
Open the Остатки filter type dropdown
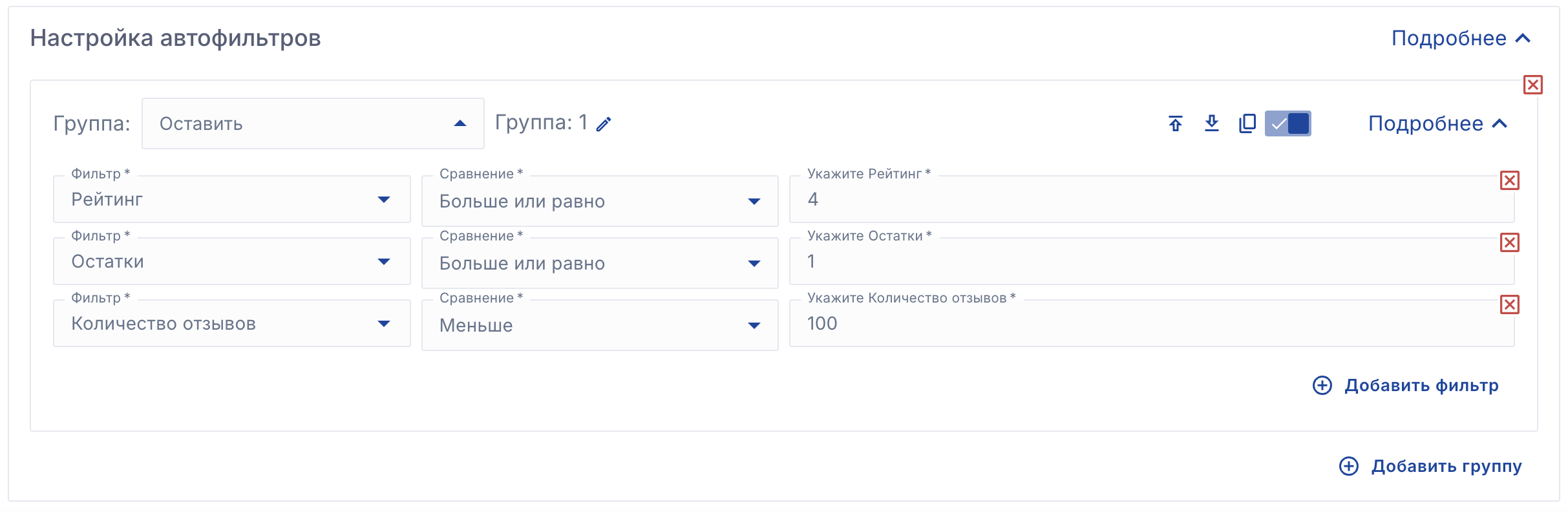[x=231, y=262]
